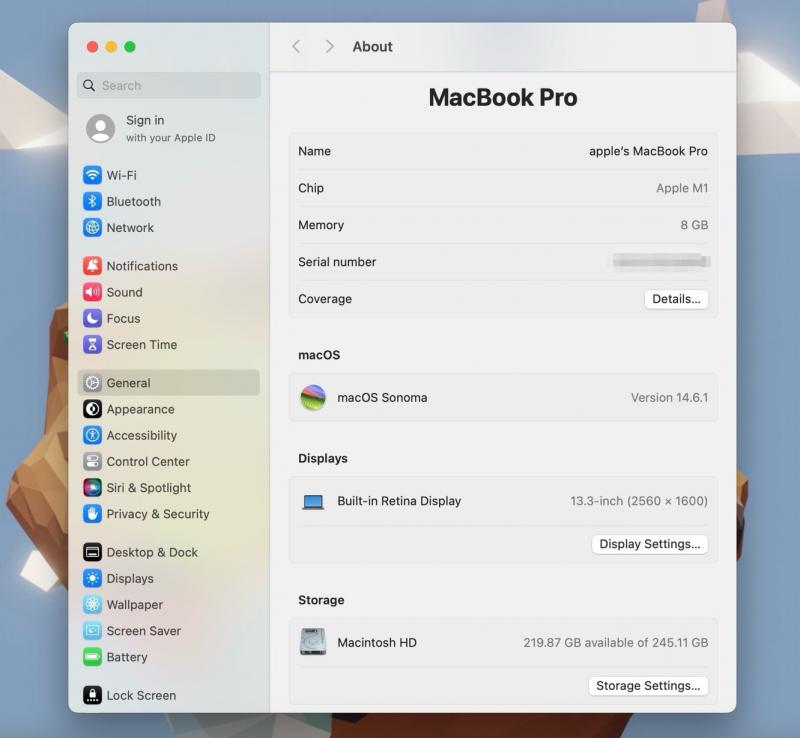The width and height of the screenshot is (800, 738).
Task: Click the Battery icon in sidebar
Action: (x=92, y=657)
